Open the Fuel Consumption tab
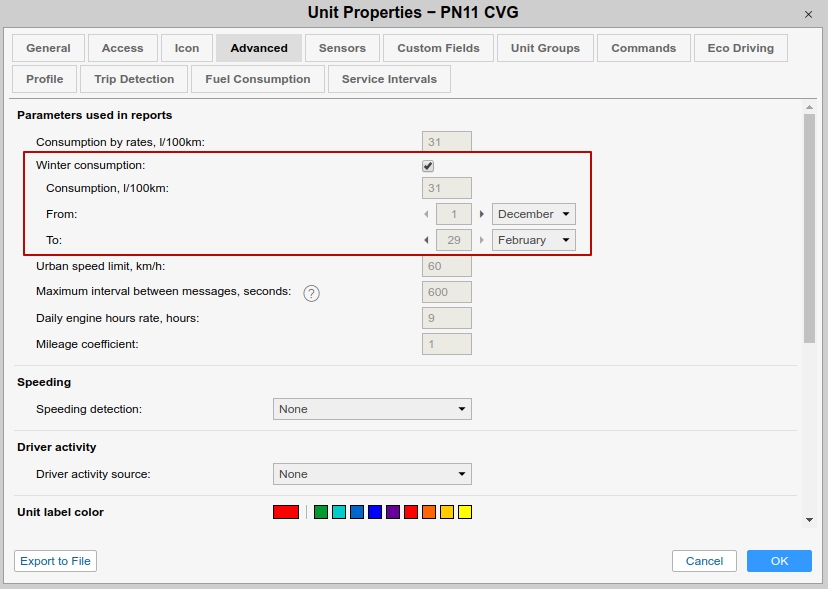The width and height of the screenshot is (828, 589). click(x=258, y=79)
